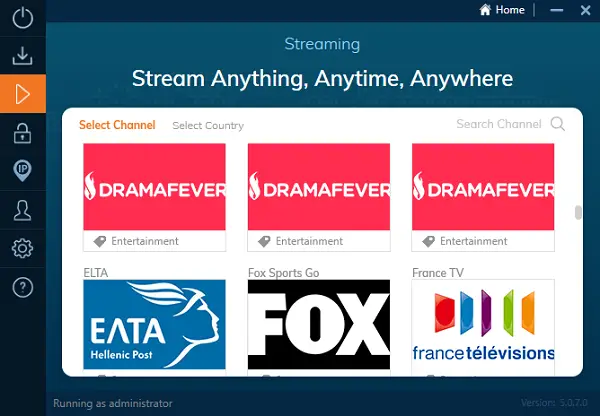The height and width of the screenshot is (416, 600).
Task: Open the France TV channel thumbnail
Action: tap(483, 325)
